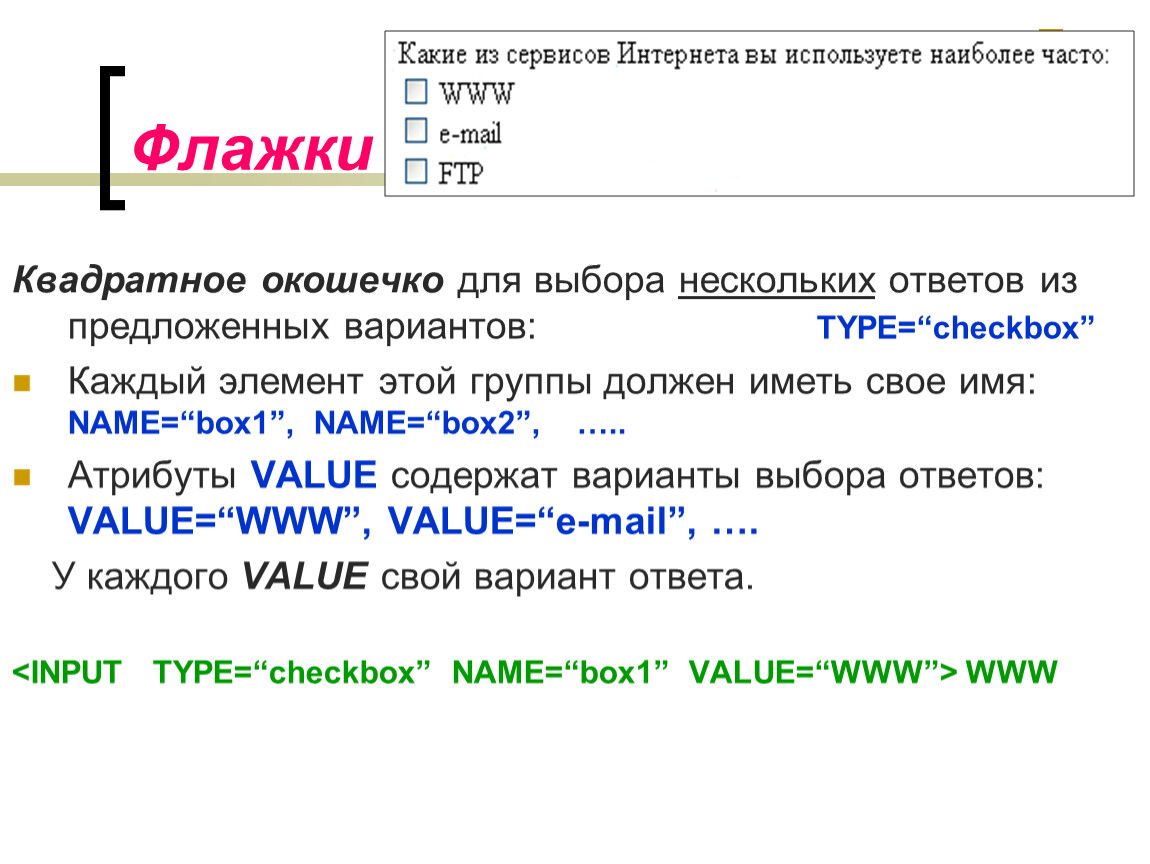Click the 'WWW' checkbox label

coord(477,93)
